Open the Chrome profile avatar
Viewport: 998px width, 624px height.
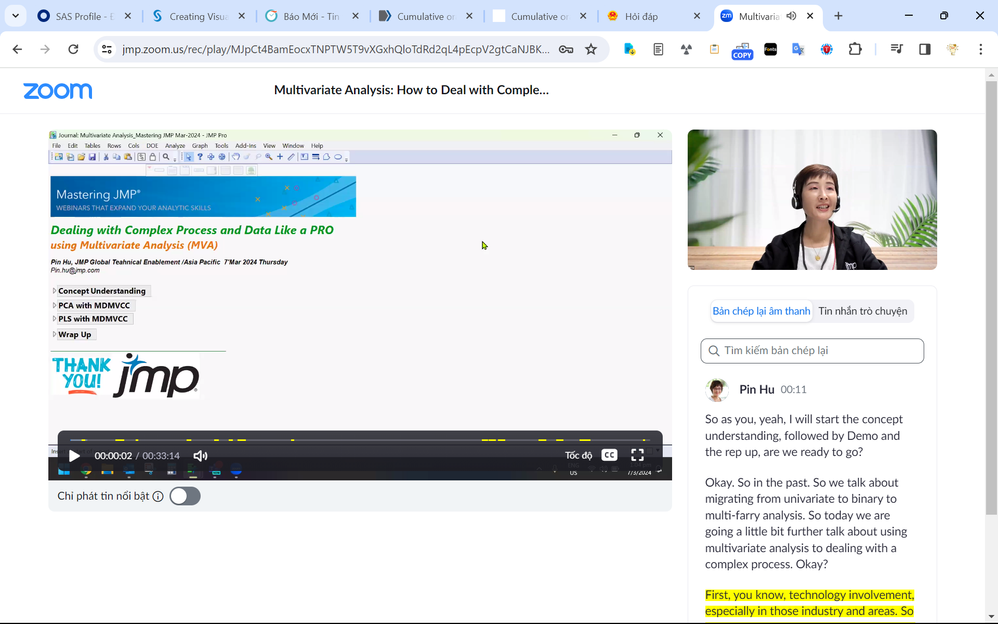[x=952, y=49]
